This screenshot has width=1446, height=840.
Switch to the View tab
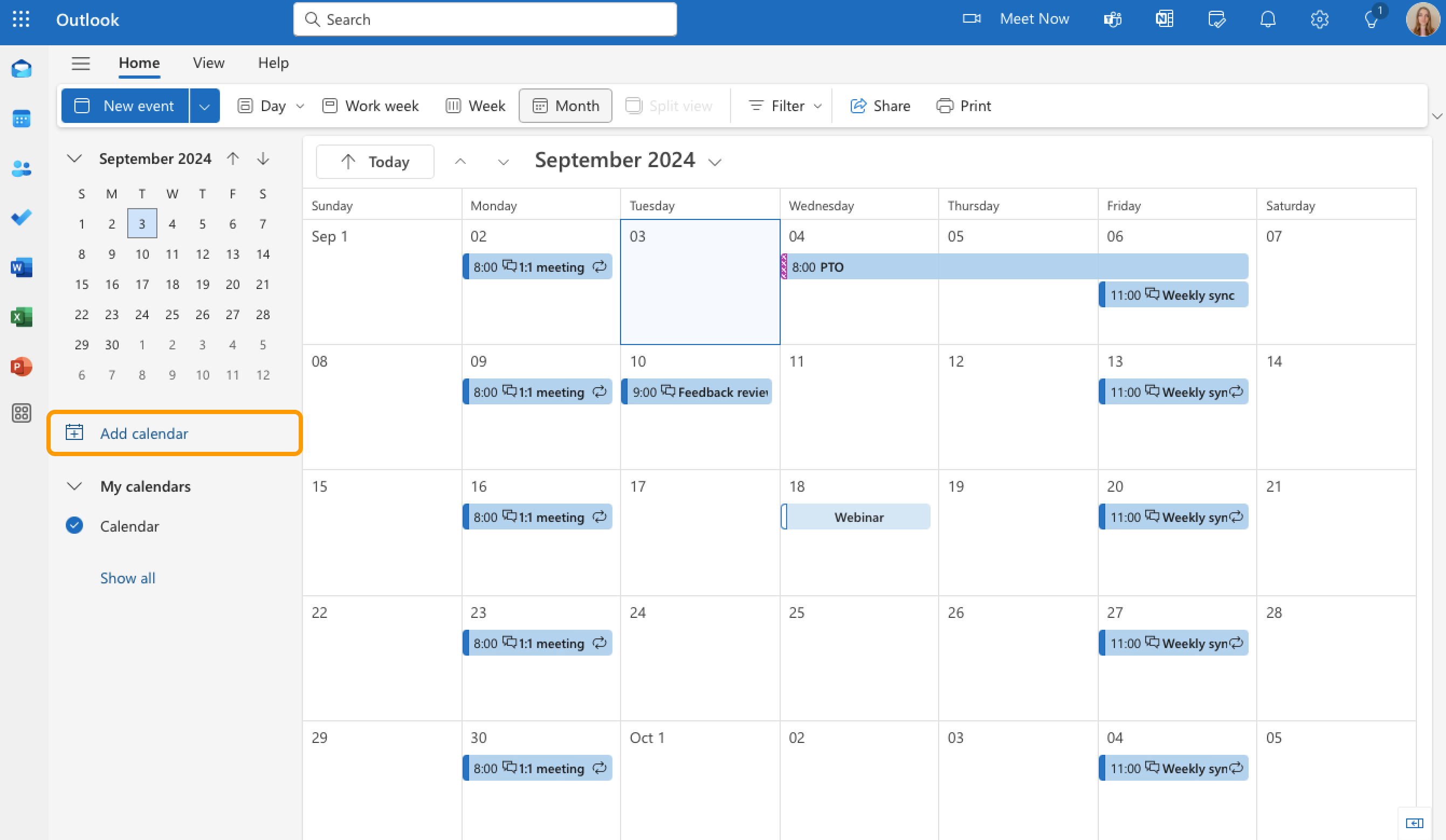click(x=208, y=63)
